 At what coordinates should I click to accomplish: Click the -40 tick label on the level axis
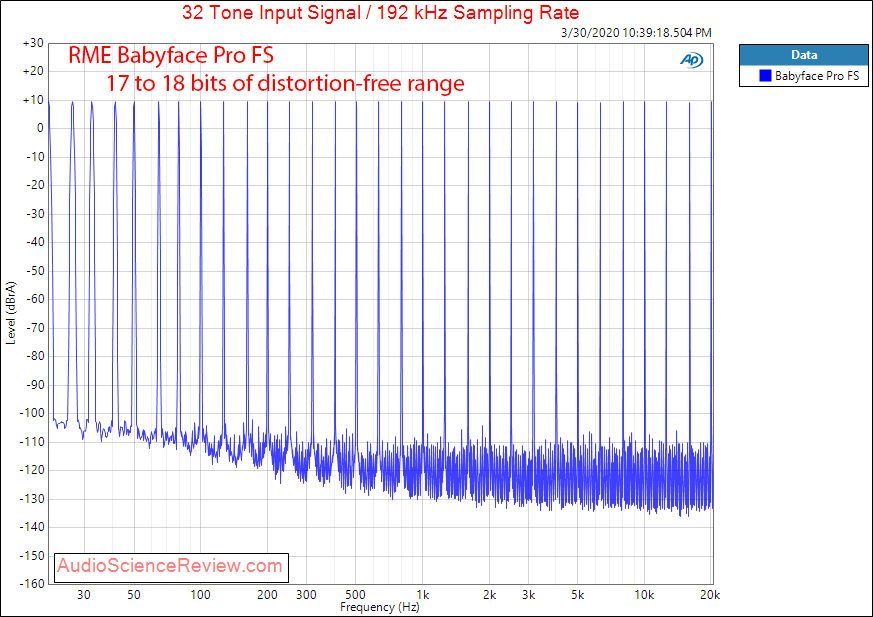pyautogui.click(x=35, y=242)
